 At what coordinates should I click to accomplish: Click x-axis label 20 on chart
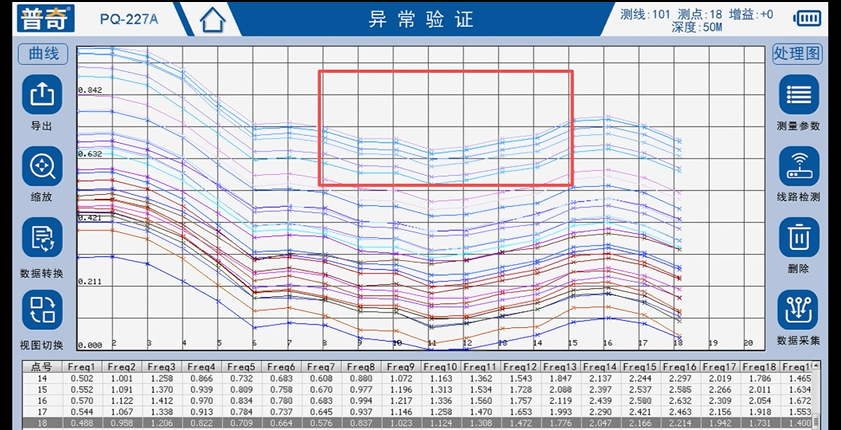pyautogui.click(x=748, y=343)
